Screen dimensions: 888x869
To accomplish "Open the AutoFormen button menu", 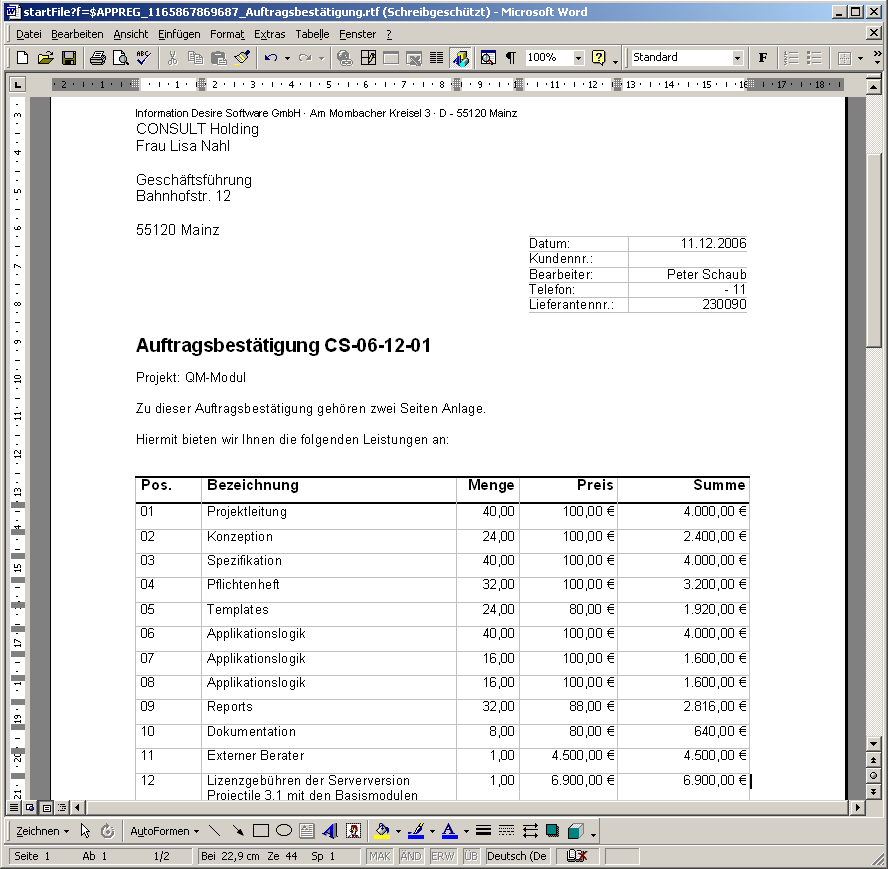I will coord(164,831).
